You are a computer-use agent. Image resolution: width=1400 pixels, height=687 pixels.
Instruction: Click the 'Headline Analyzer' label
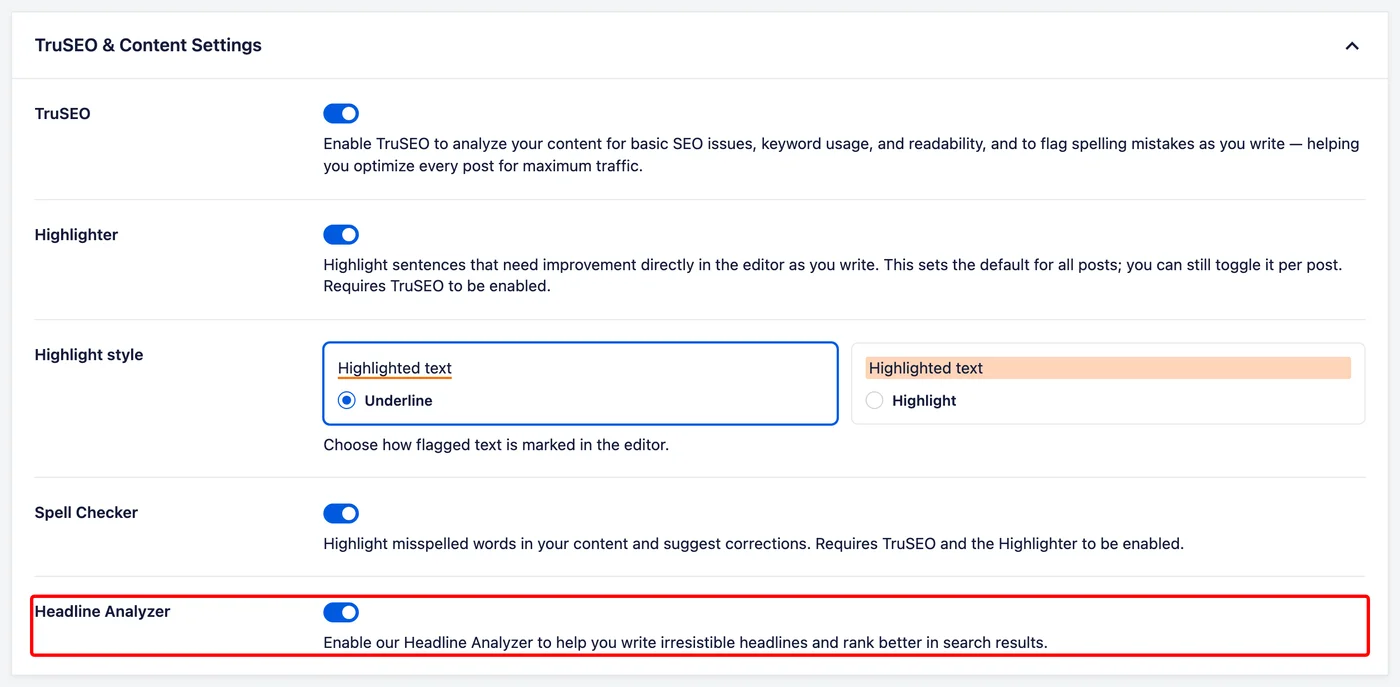pyautogui.click(x=103, y=611)
